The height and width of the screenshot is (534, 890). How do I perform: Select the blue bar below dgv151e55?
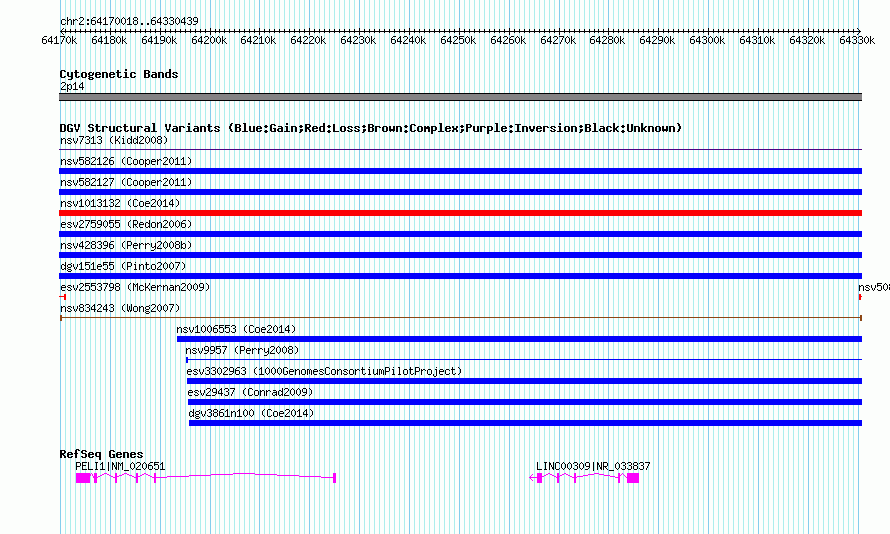pyautogui.click(x=460, y=276)
